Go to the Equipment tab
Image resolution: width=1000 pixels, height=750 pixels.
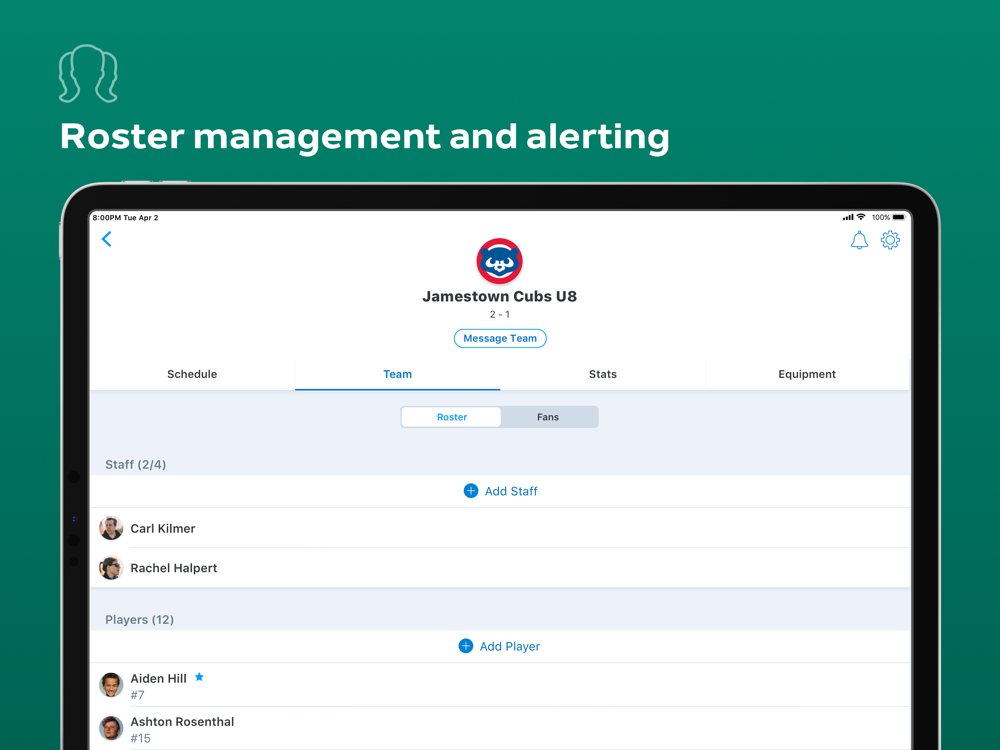(x=807, y=374)
